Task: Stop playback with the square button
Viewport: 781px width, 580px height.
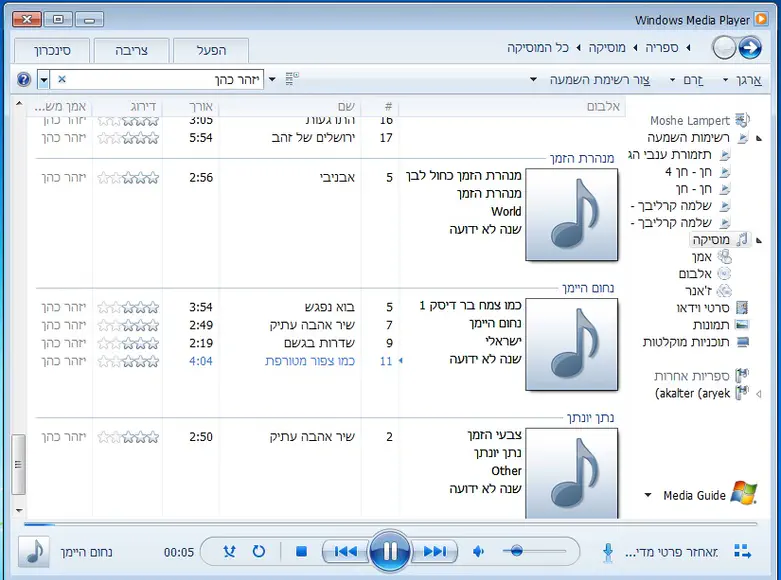Action: 301,551
